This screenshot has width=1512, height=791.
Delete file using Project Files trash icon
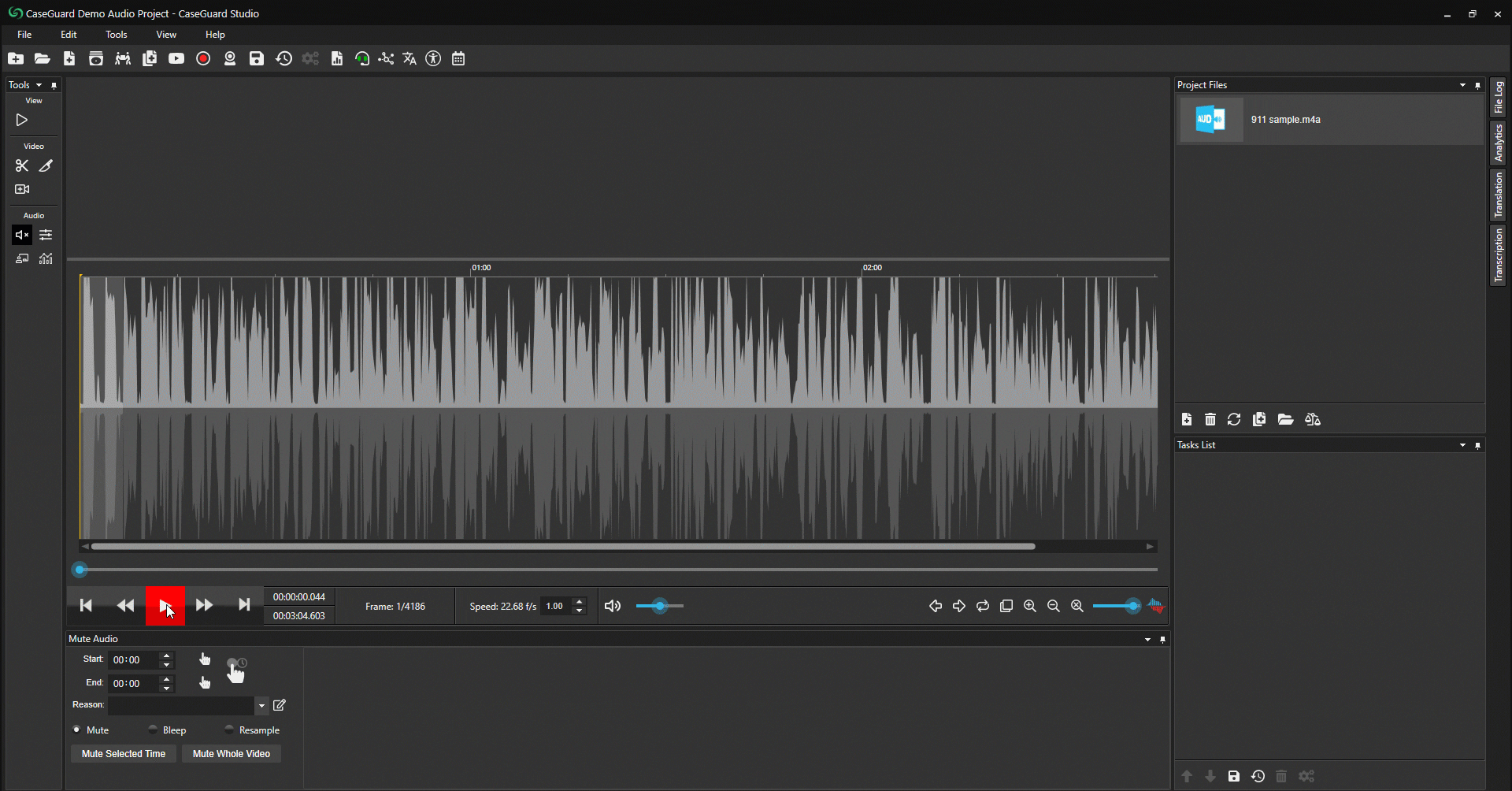pyautogui.click(x=1210, y=420)
